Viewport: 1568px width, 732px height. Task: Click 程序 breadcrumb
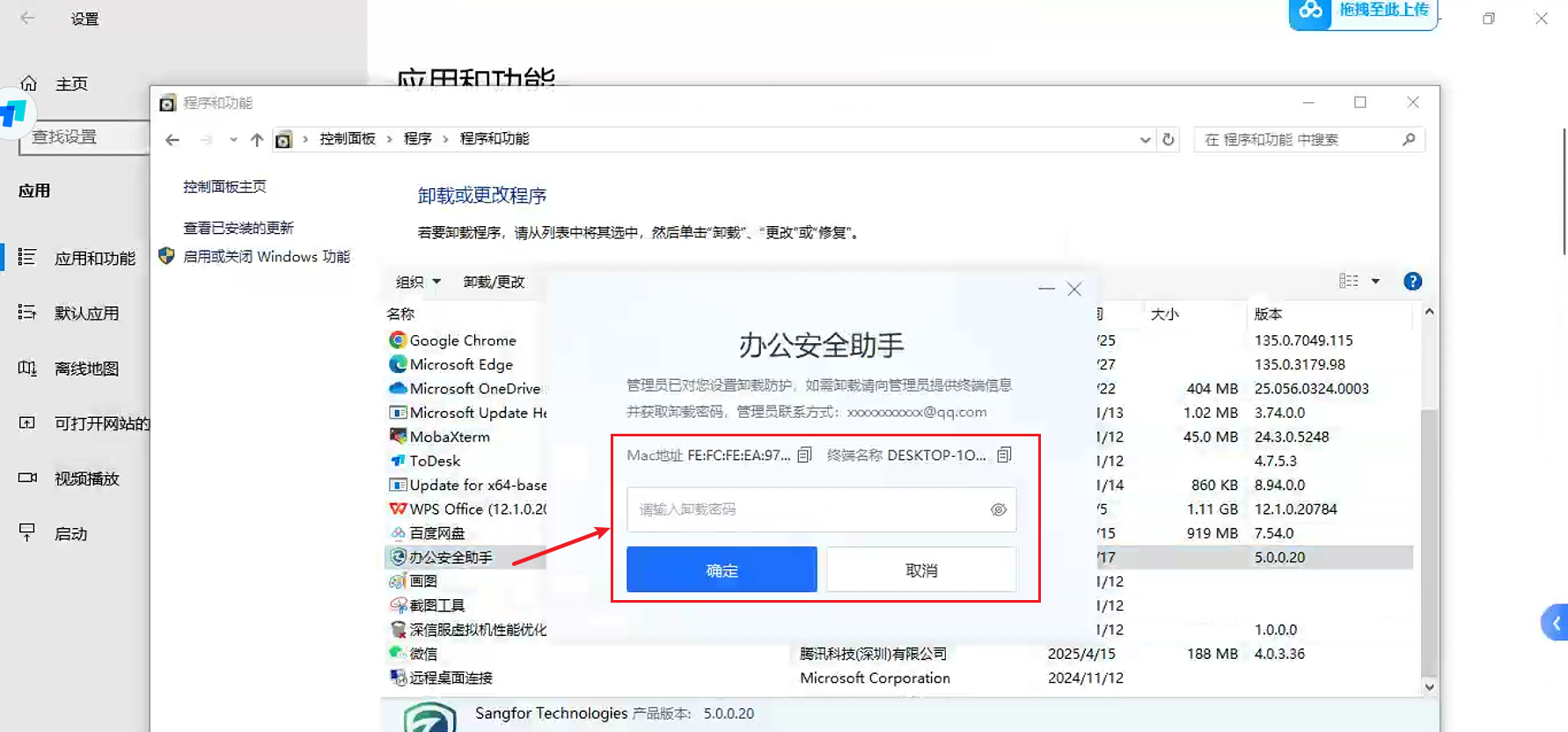point(418,139)
